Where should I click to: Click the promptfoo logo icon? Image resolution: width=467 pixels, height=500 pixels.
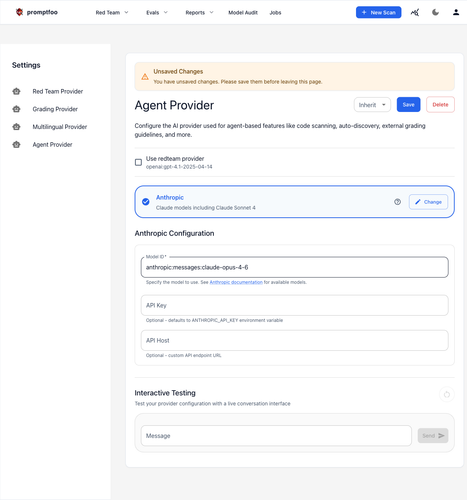pos(19,12)
